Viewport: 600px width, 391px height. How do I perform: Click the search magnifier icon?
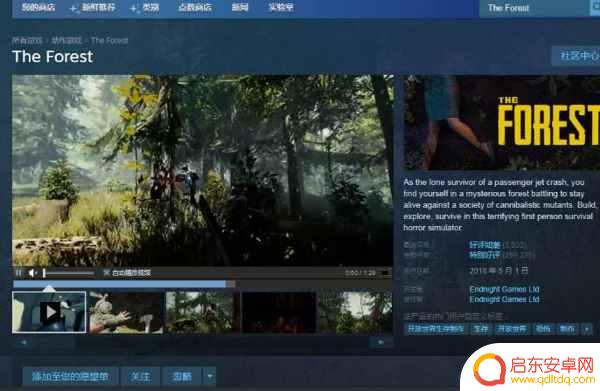(595, 8)
